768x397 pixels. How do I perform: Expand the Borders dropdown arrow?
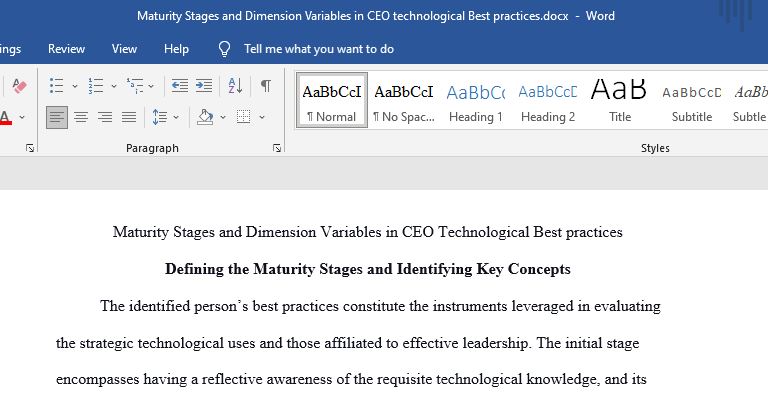pyautogui.click(x=262, y=117)
